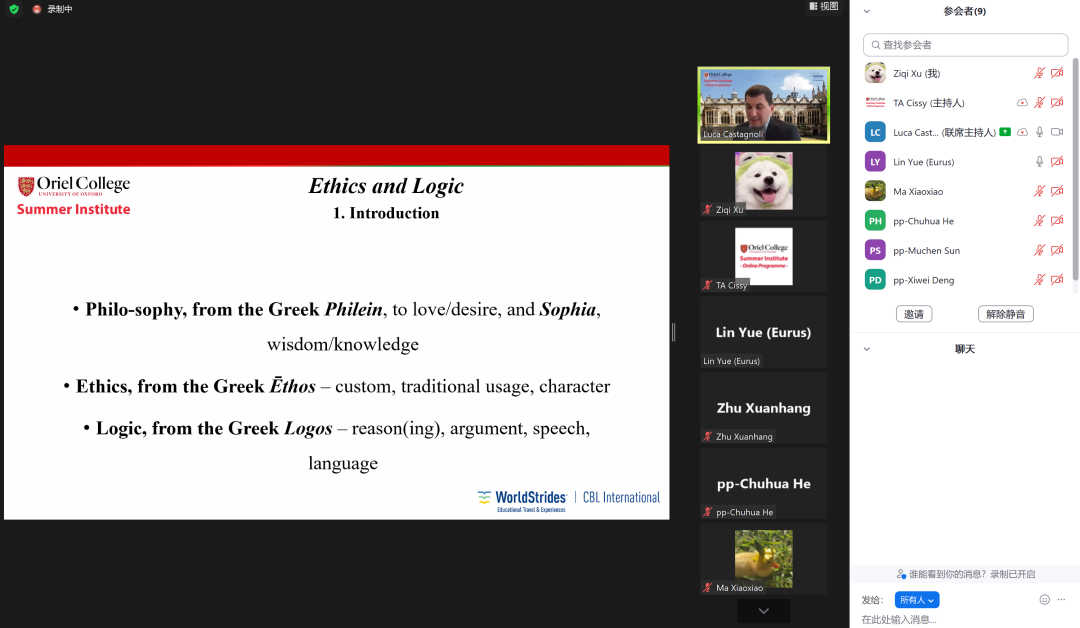Select Zhu Xuanhang's video tile
The width and height of the screenshot is (1080, 628).
764,408
